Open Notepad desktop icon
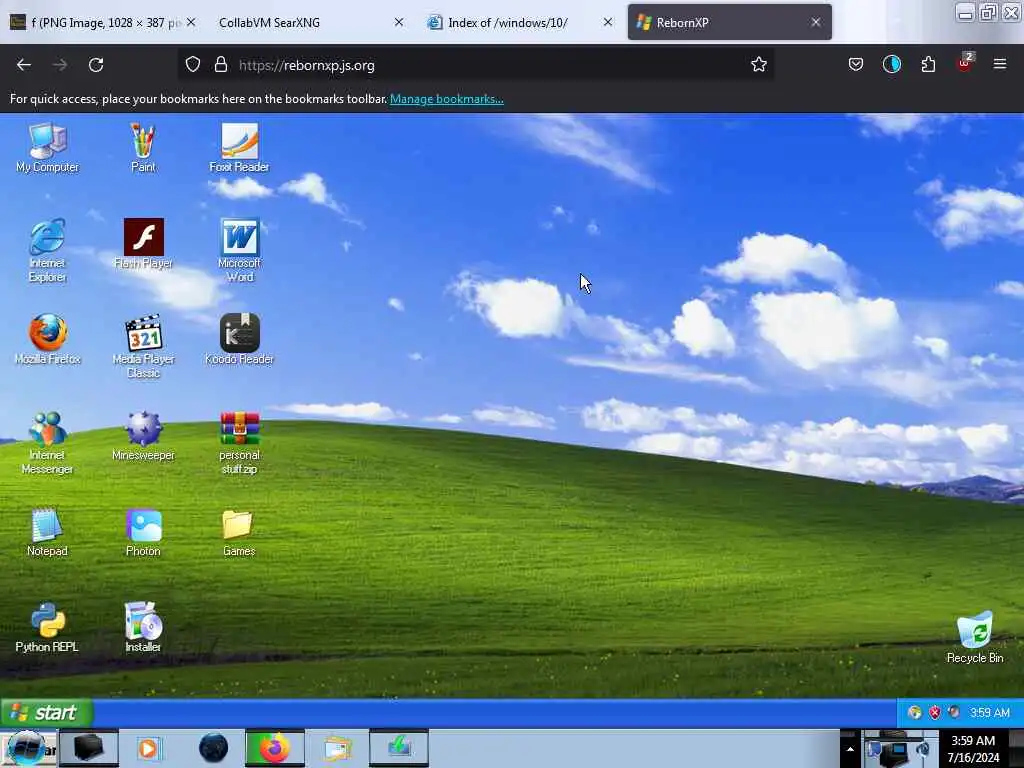The height and width of the screenshot is (768, 1024). pyautogui.click(x=47, y=532)
